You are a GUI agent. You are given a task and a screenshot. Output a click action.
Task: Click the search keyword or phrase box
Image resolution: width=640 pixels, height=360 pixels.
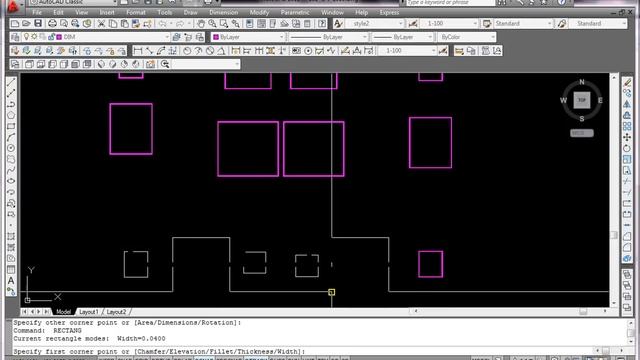pyautogui.click(x=450, y=2)
